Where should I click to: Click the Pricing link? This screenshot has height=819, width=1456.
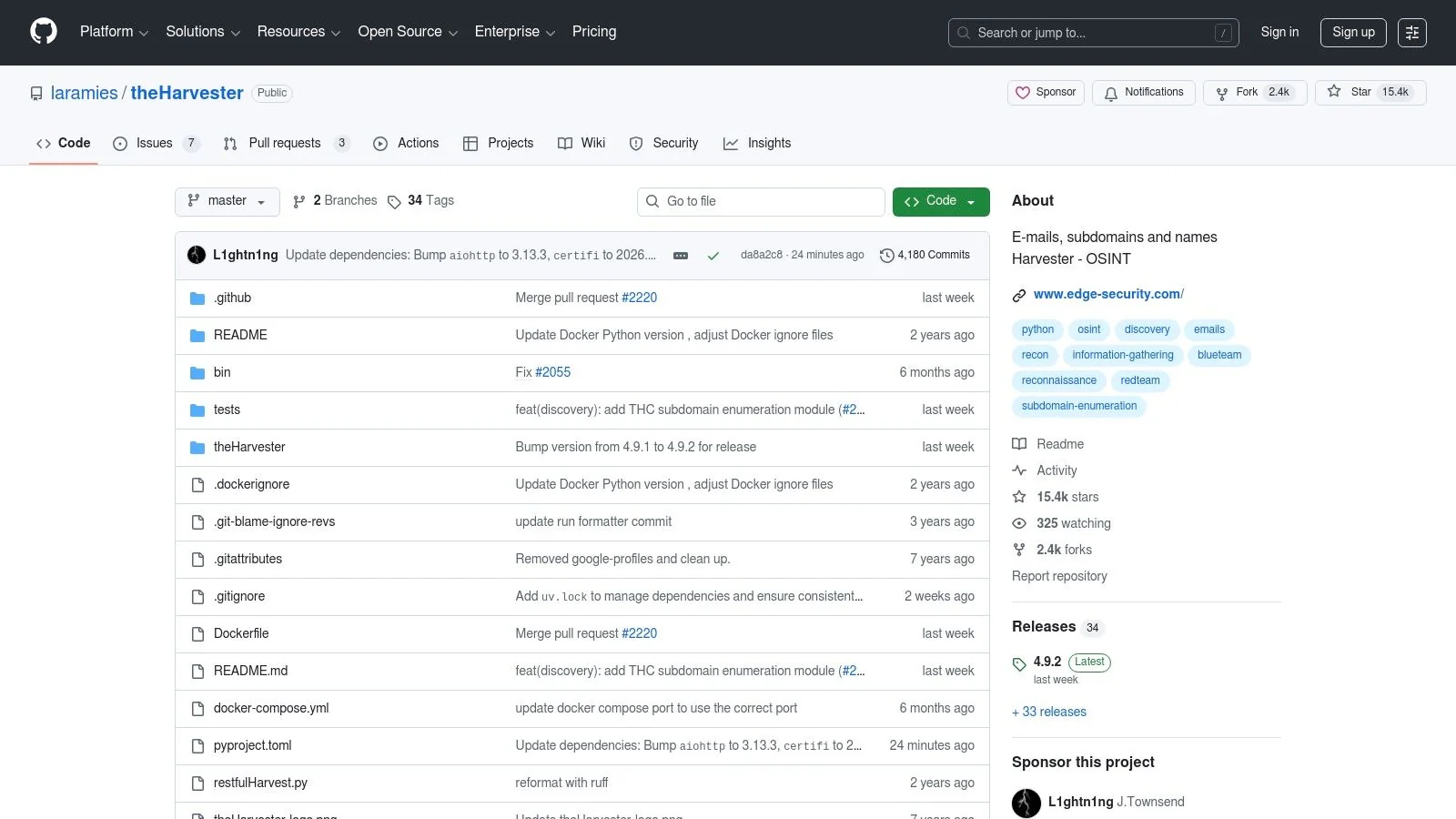594,32
